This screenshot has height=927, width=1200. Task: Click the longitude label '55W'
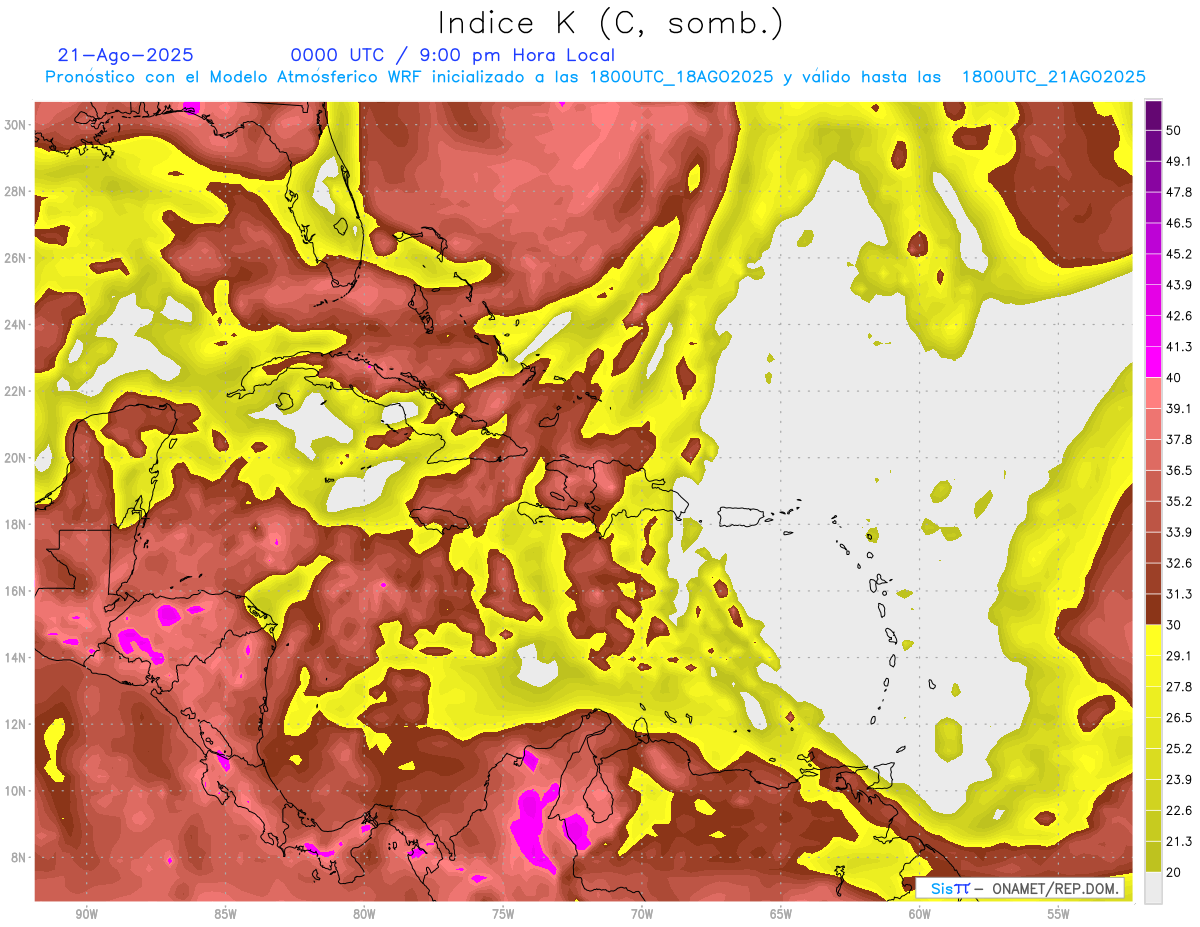(x=1059, y=913)
